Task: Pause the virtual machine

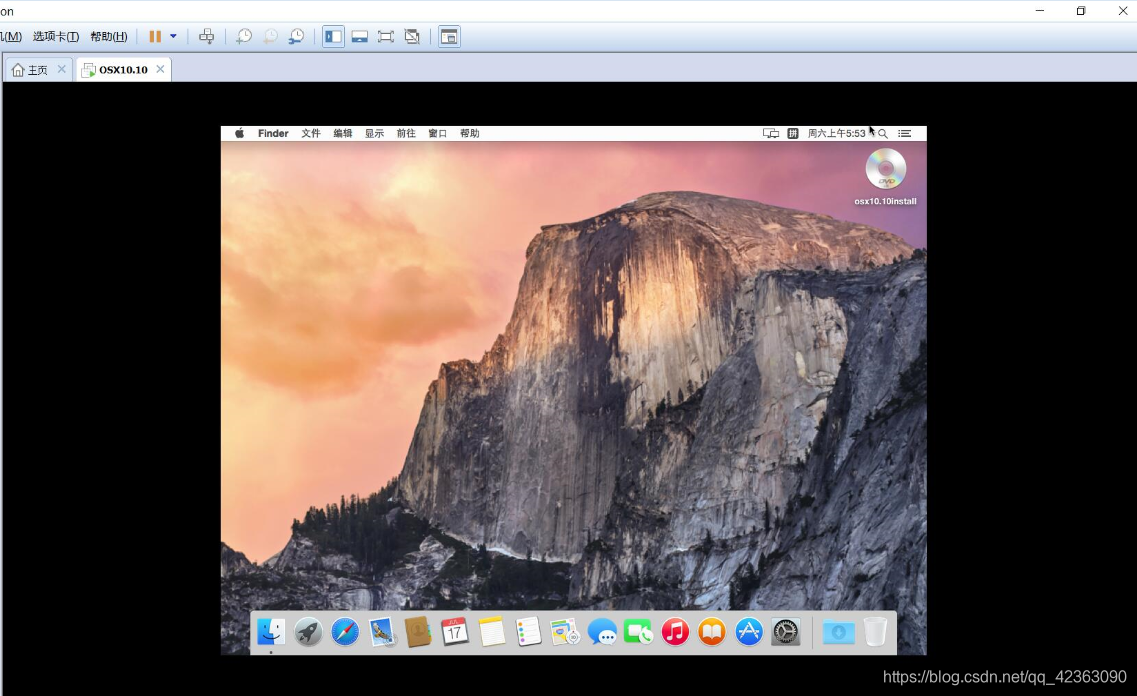Action: (x=155, y=36)
